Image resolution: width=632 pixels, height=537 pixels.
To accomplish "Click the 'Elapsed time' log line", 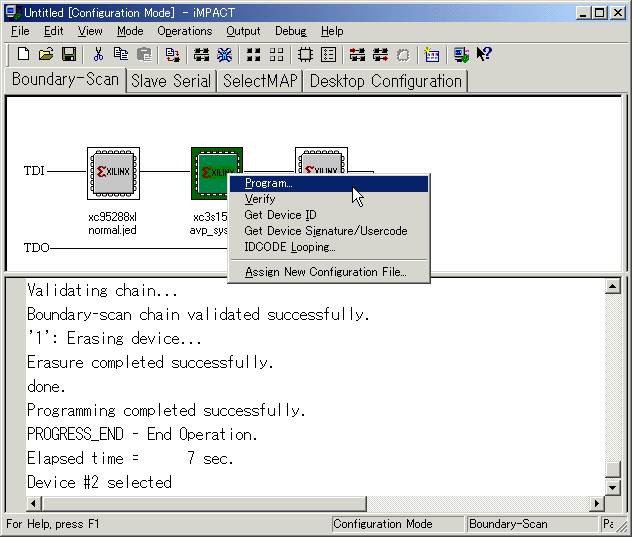I will click(130, 459).
